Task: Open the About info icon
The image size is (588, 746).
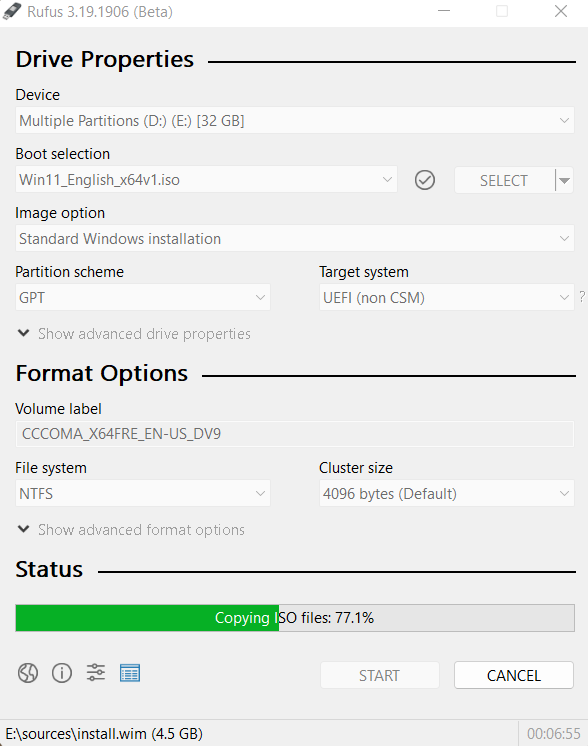Action: tap(62, 673)
